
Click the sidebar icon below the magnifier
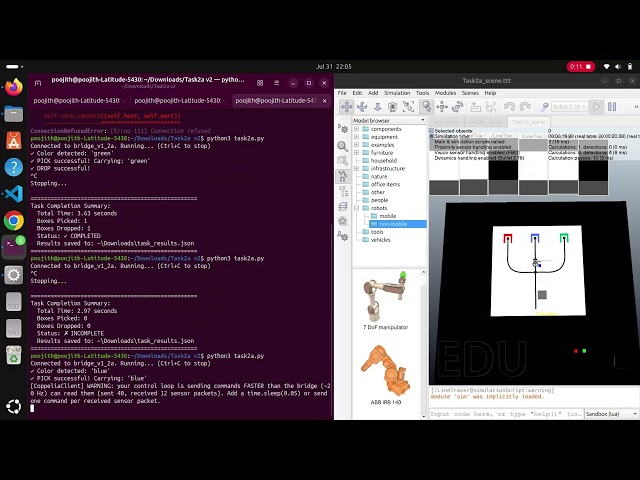pos(343,161)
